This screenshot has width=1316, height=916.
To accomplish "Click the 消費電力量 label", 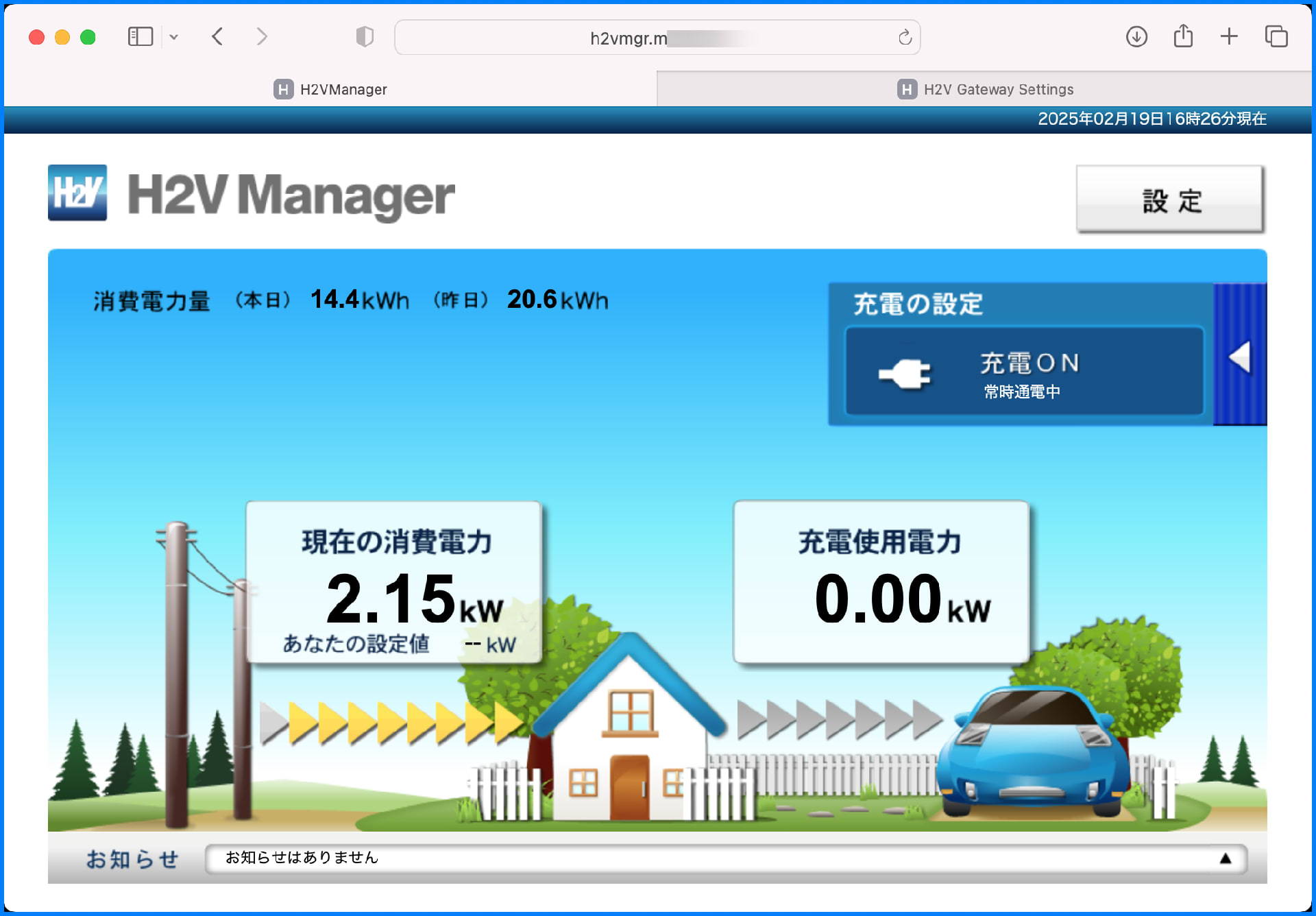I will 151,301.
